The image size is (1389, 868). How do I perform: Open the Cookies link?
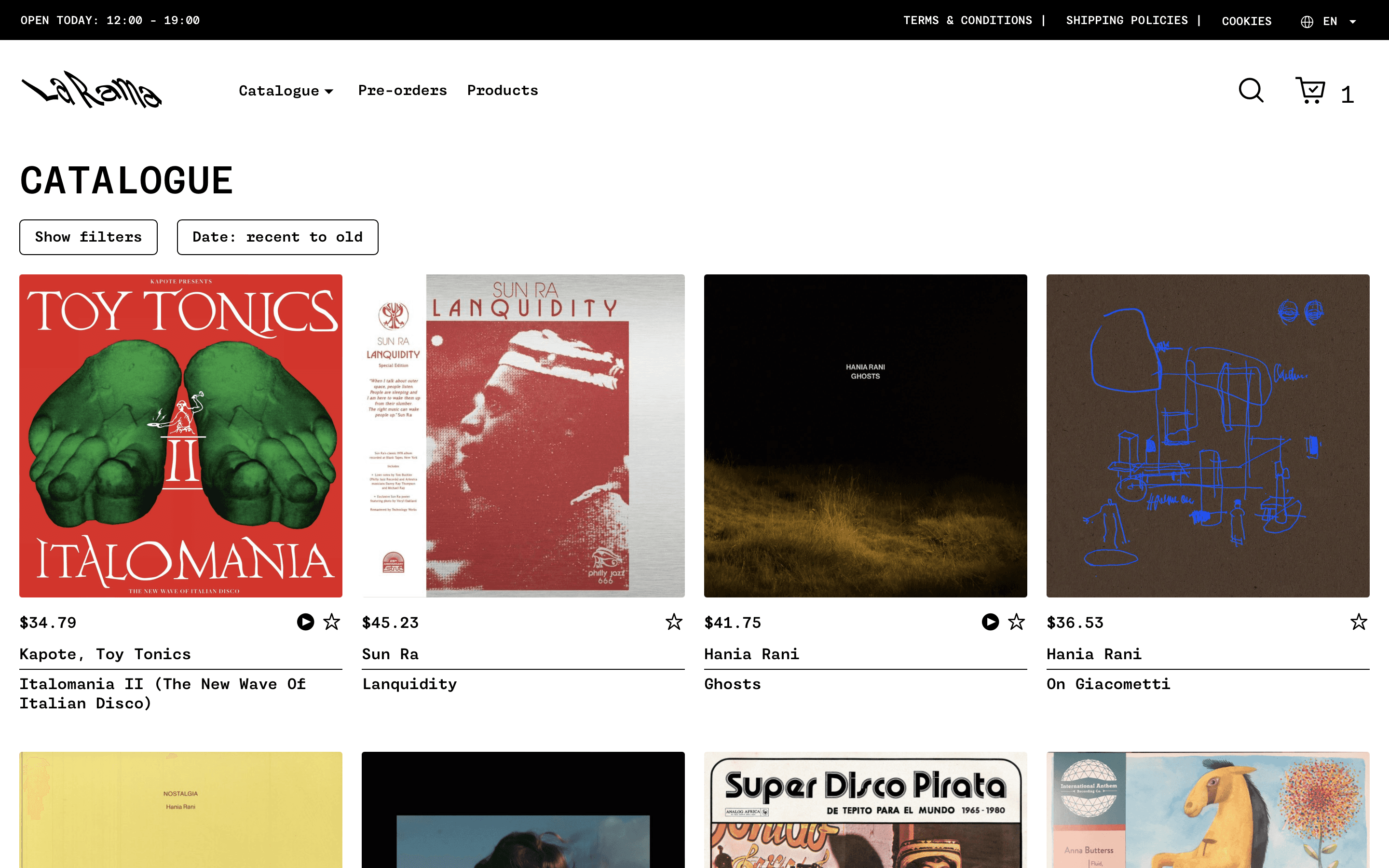tap(1246, 21)
